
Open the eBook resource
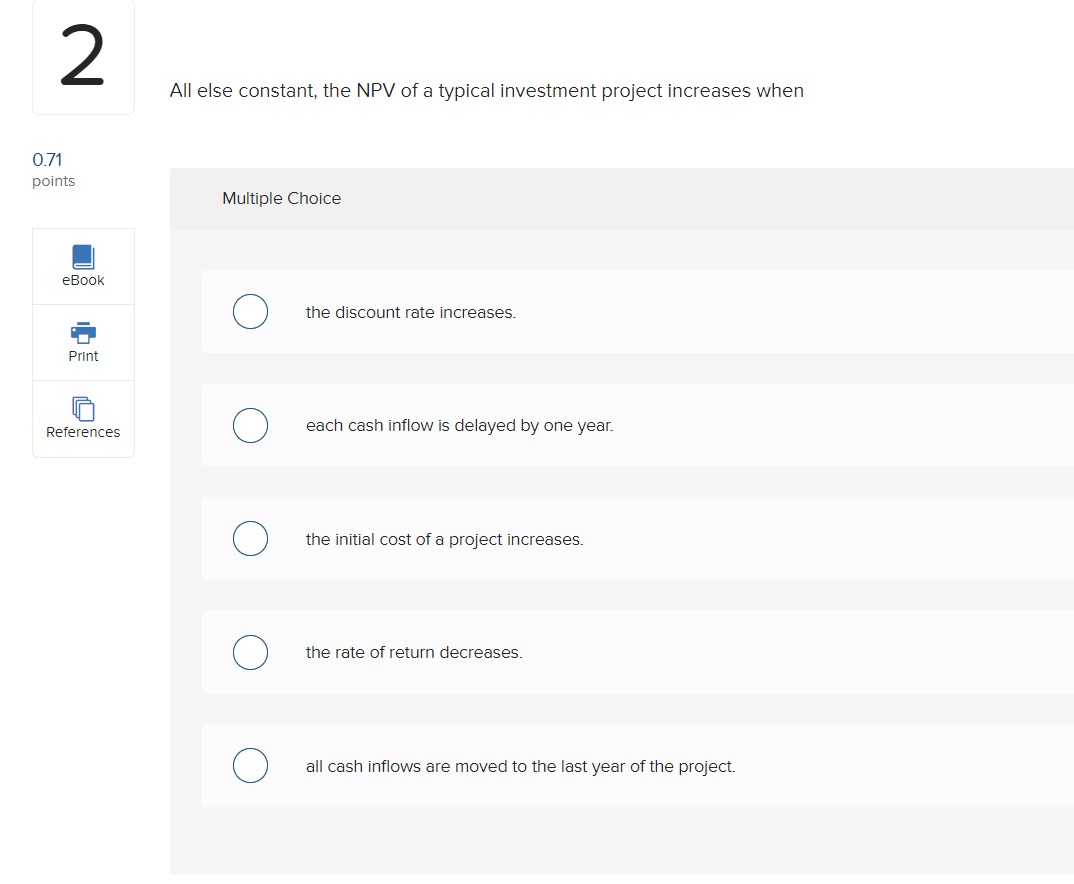coord(83,265)
